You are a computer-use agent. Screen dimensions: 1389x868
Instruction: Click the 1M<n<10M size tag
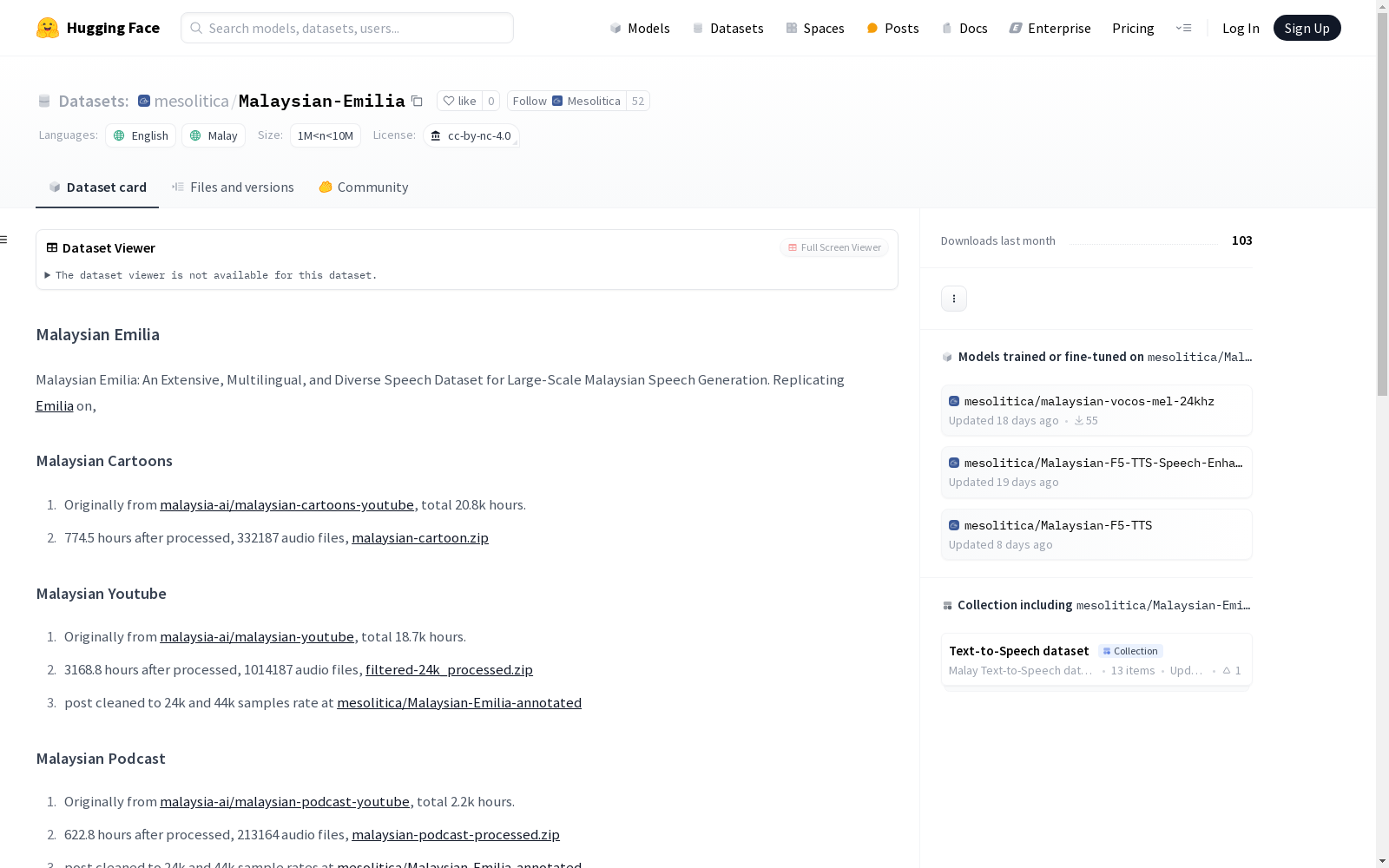(326, 135)
